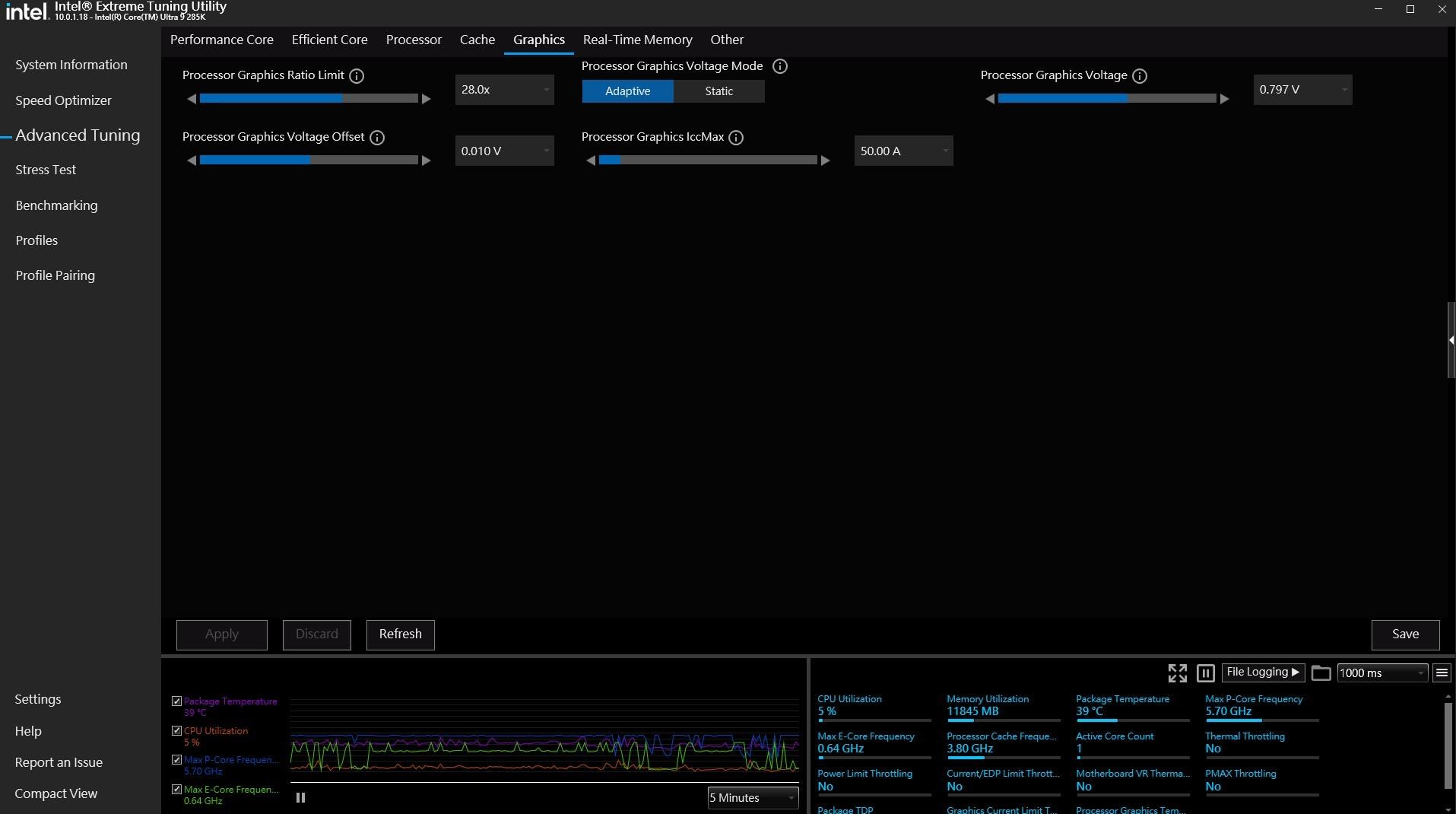1456x814 pixels.
Task: Start File Logging
Action: click(x=1263, y=673)
